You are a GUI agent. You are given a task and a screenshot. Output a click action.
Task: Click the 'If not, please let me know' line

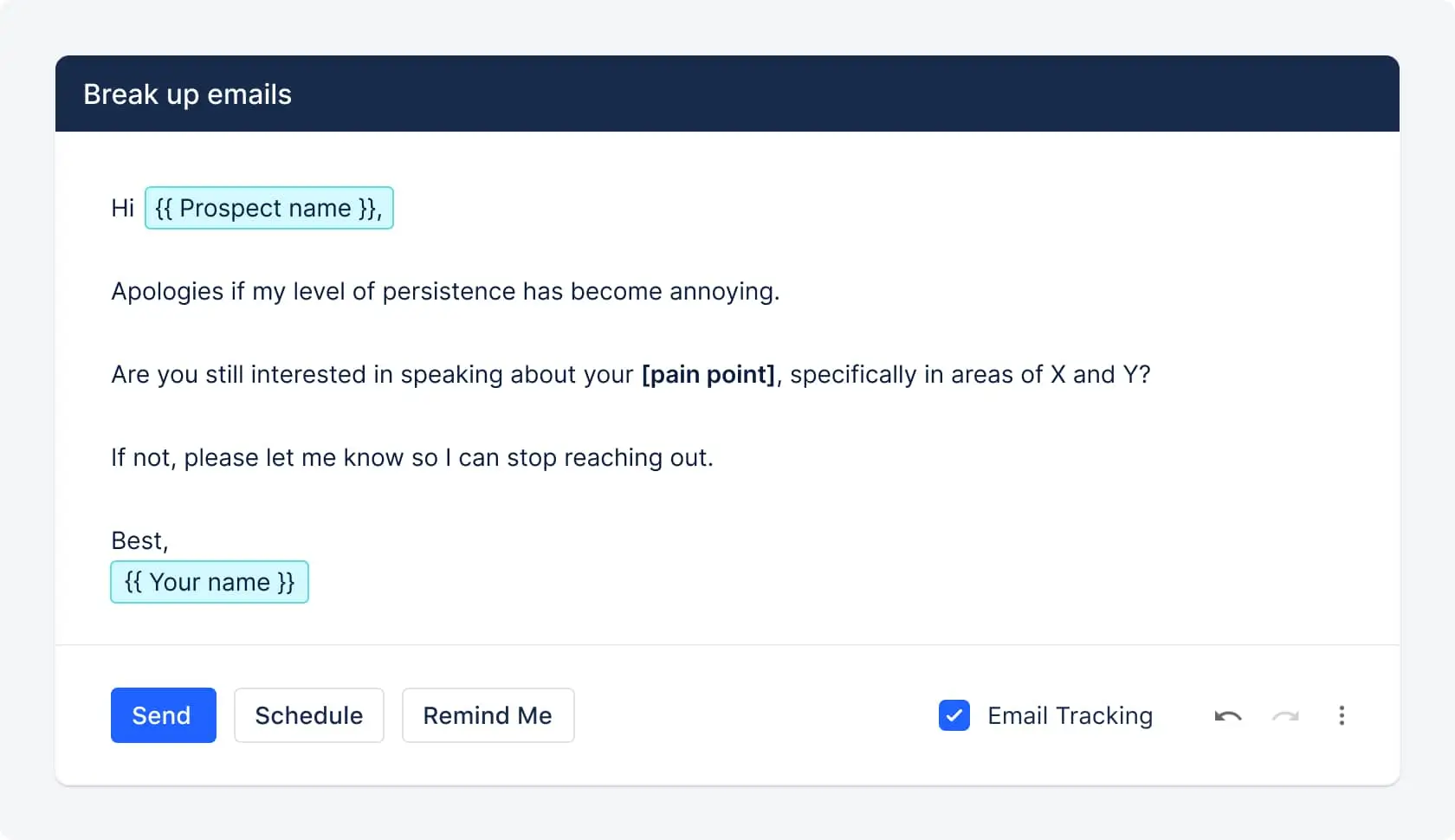point(260,457)
